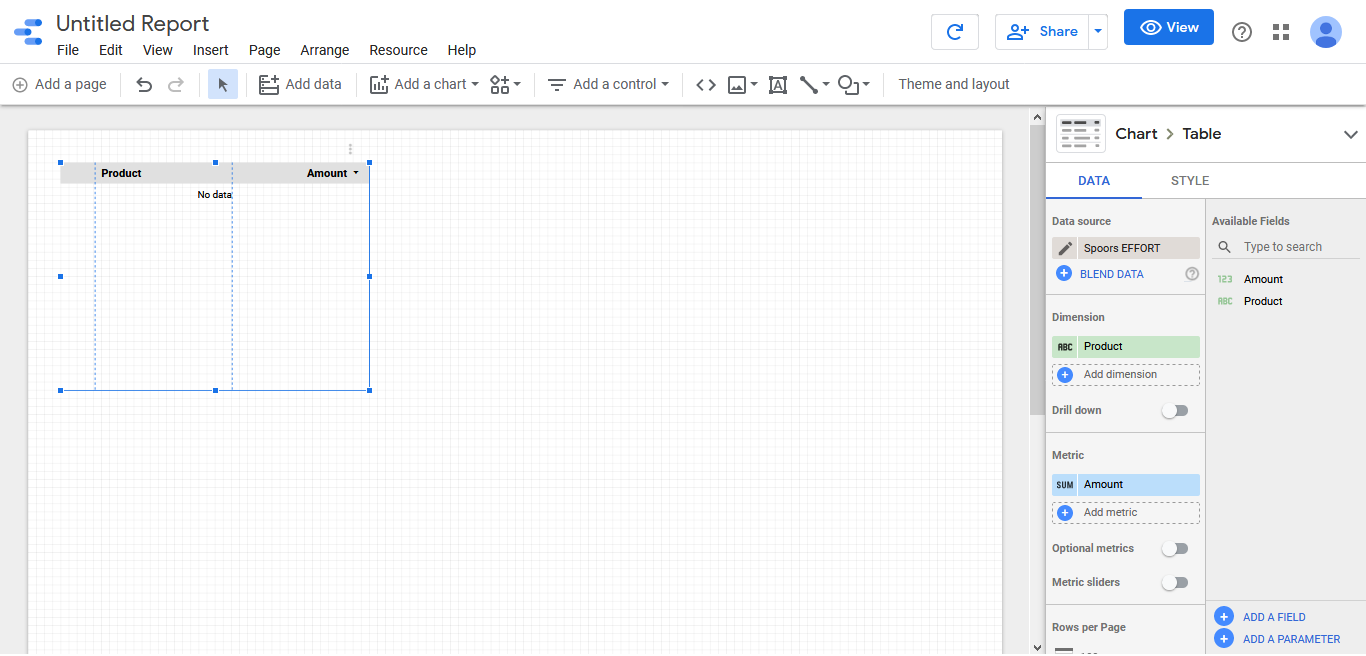Turn on Optional metrics
Viewport: 1366px width, 656px height.
pos(1175,548)
